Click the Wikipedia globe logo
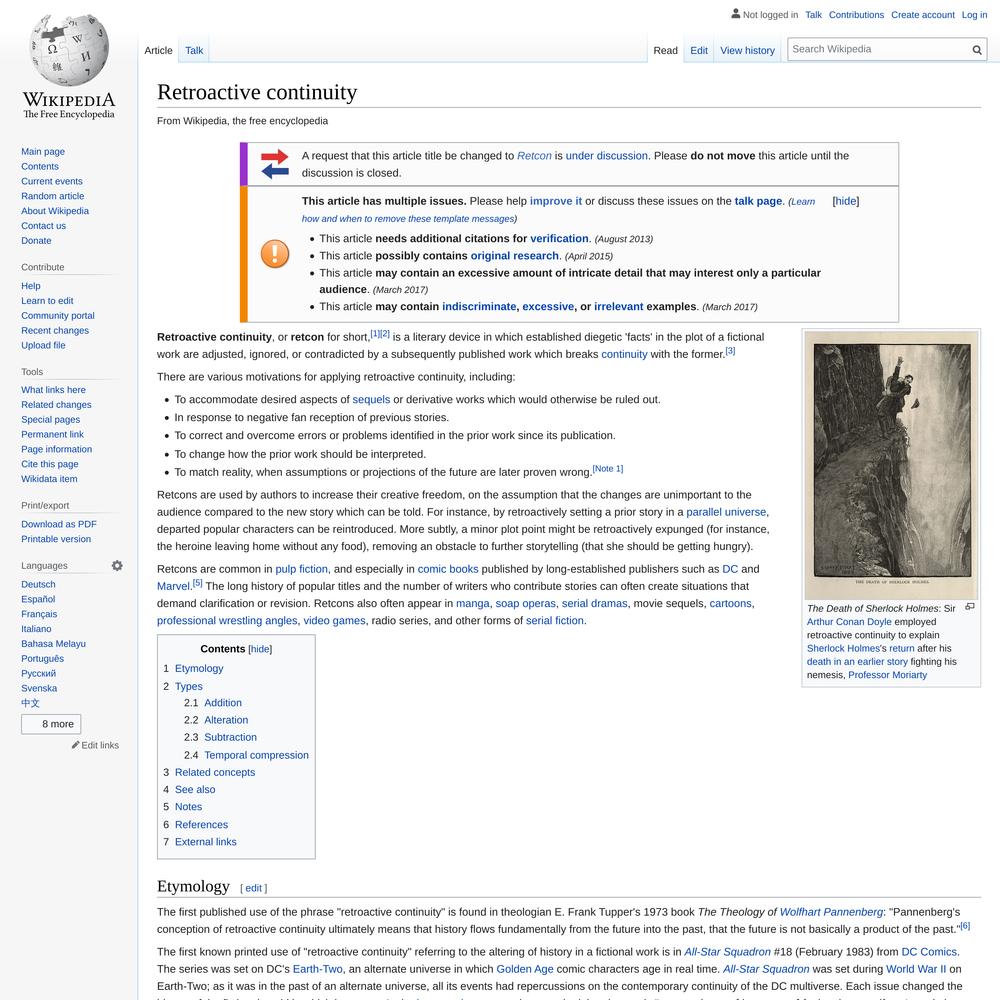The height and width of the screenshot is (1000, 1000). coord(69,50)
